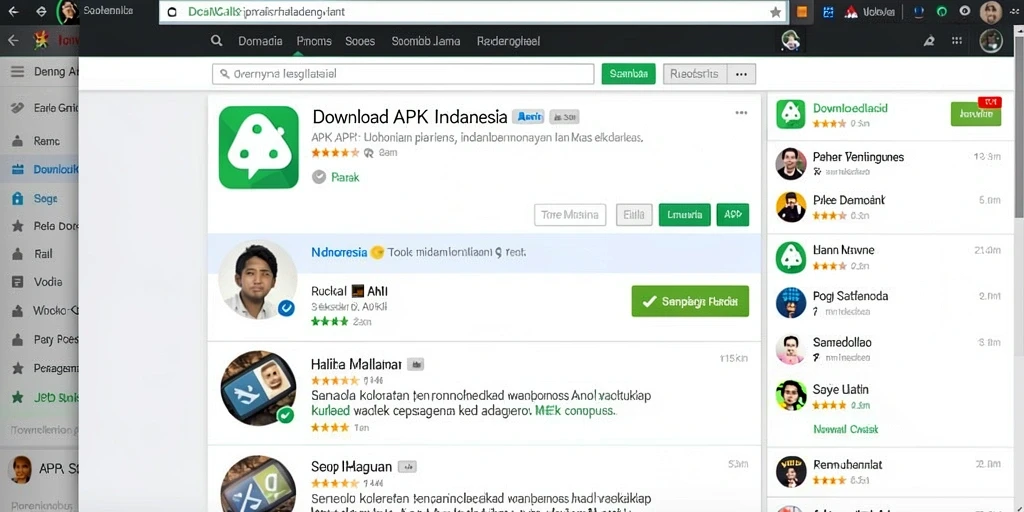Click the green Lmauaia button
The image size is (1024, 512).
[x=684, y=215]
